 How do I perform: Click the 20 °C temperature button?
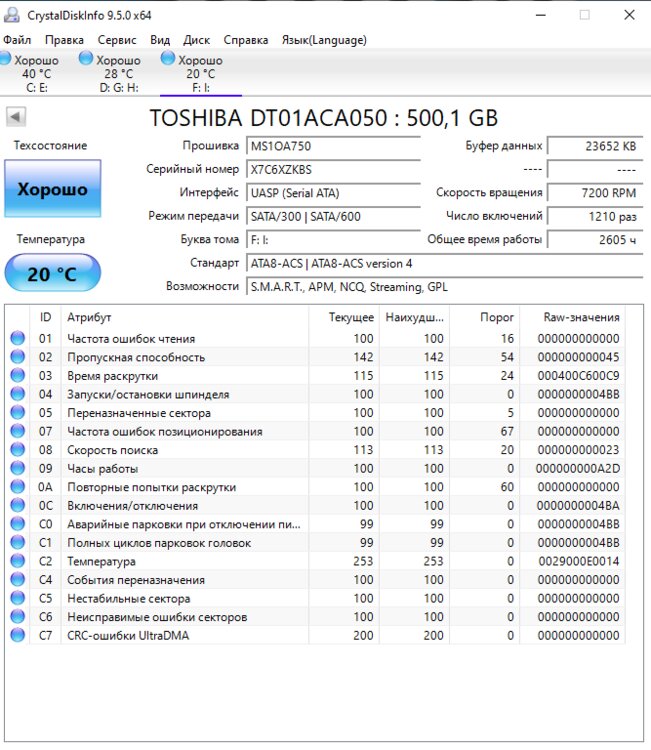pyautogui.click(x=52, y=273)
